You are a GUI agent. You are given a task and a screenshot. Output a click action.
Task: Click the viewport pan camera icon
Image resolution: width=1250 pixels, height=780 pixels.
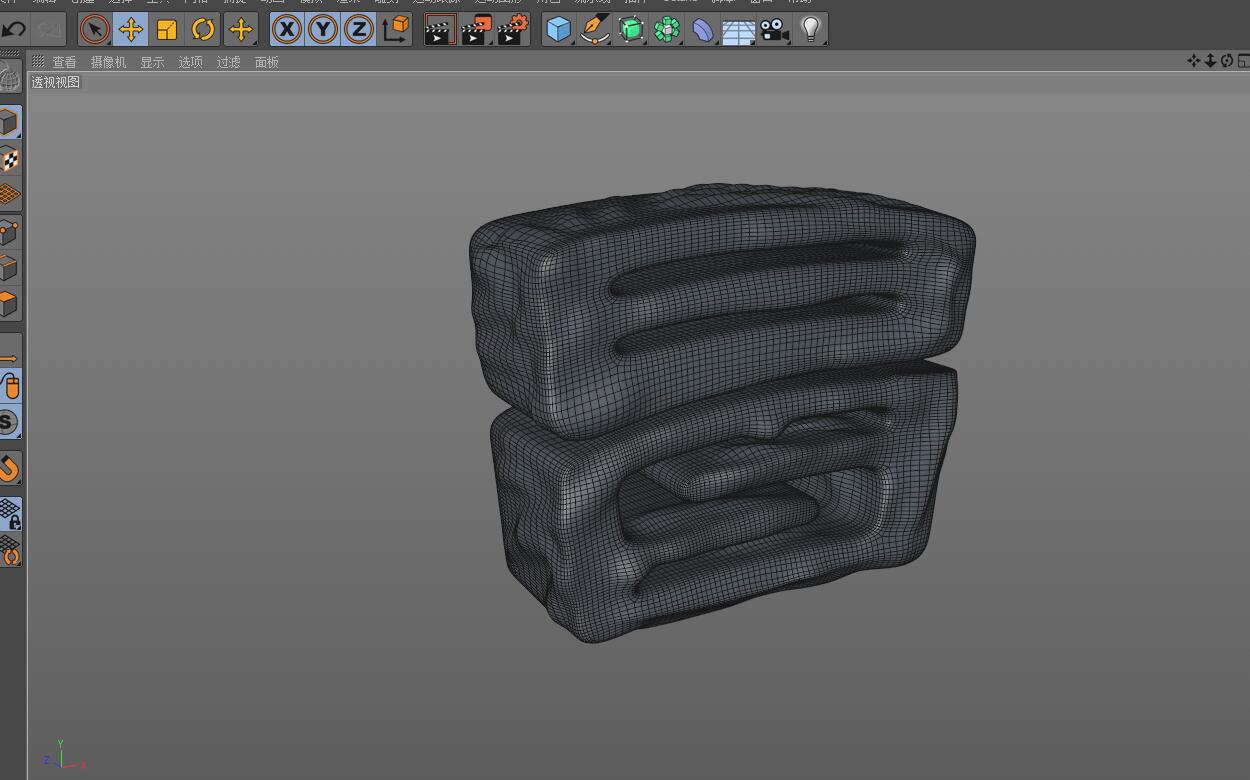[x=1193, y=61]
